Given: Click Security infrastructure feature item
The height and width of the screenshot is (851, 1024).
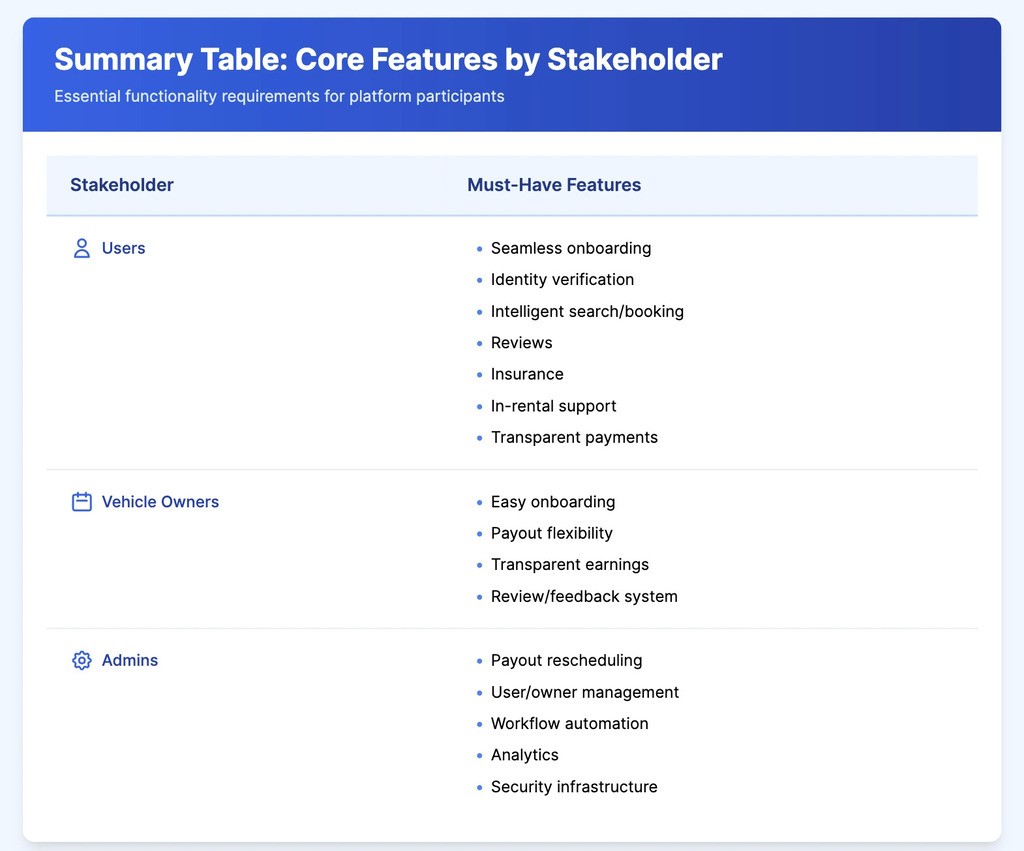Looking at the screenshot, I should 574,787.
